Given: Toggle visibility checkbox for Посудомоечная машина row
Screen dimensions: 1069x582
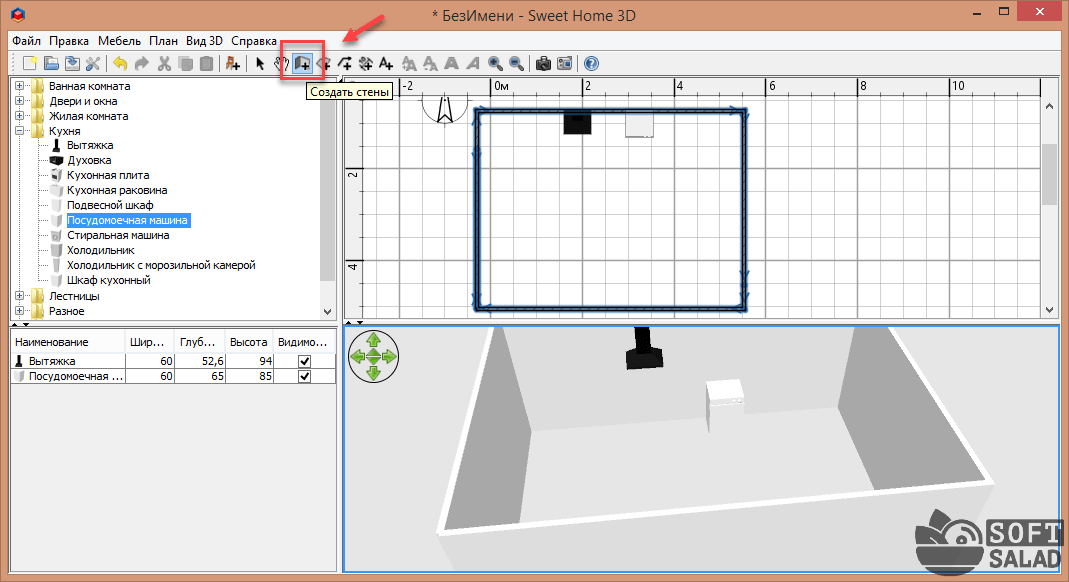Looking at the screenshot, I should [x=304, y=376].
